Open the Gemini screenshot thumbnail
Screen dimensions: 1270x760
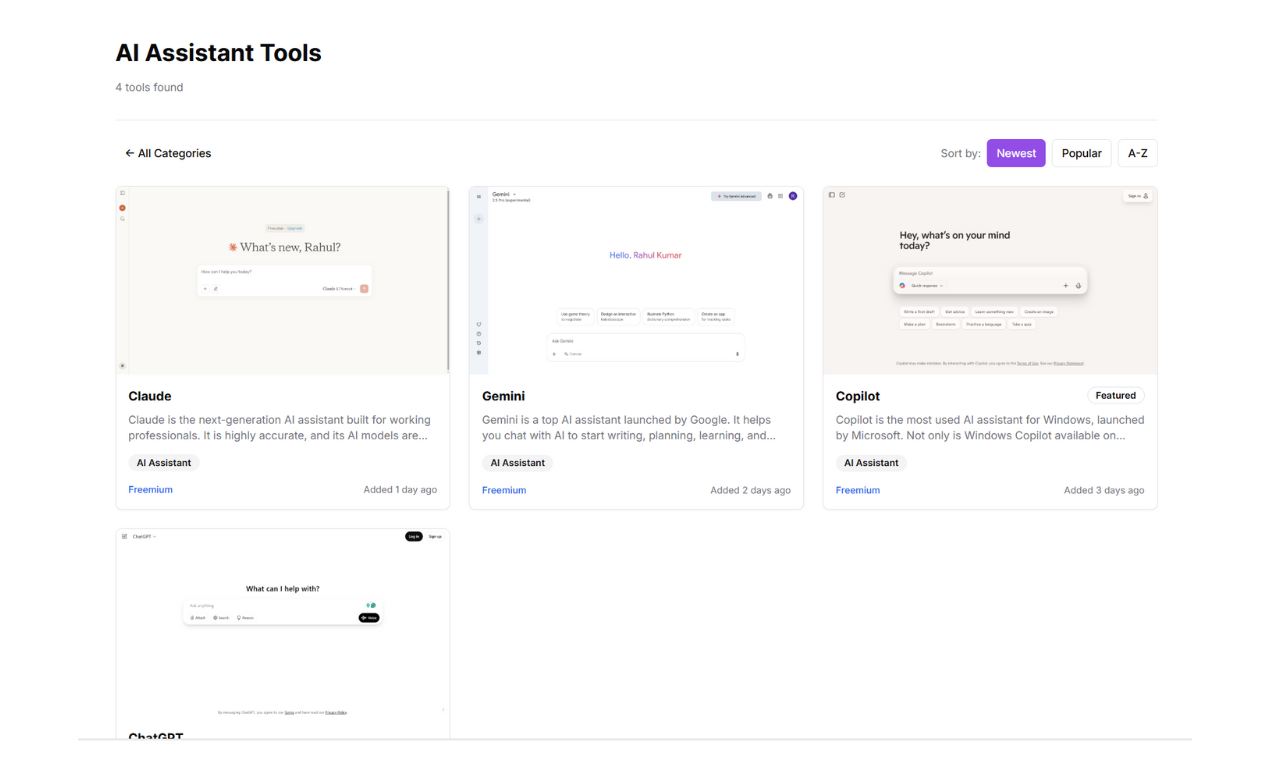(x=636, y=280)
